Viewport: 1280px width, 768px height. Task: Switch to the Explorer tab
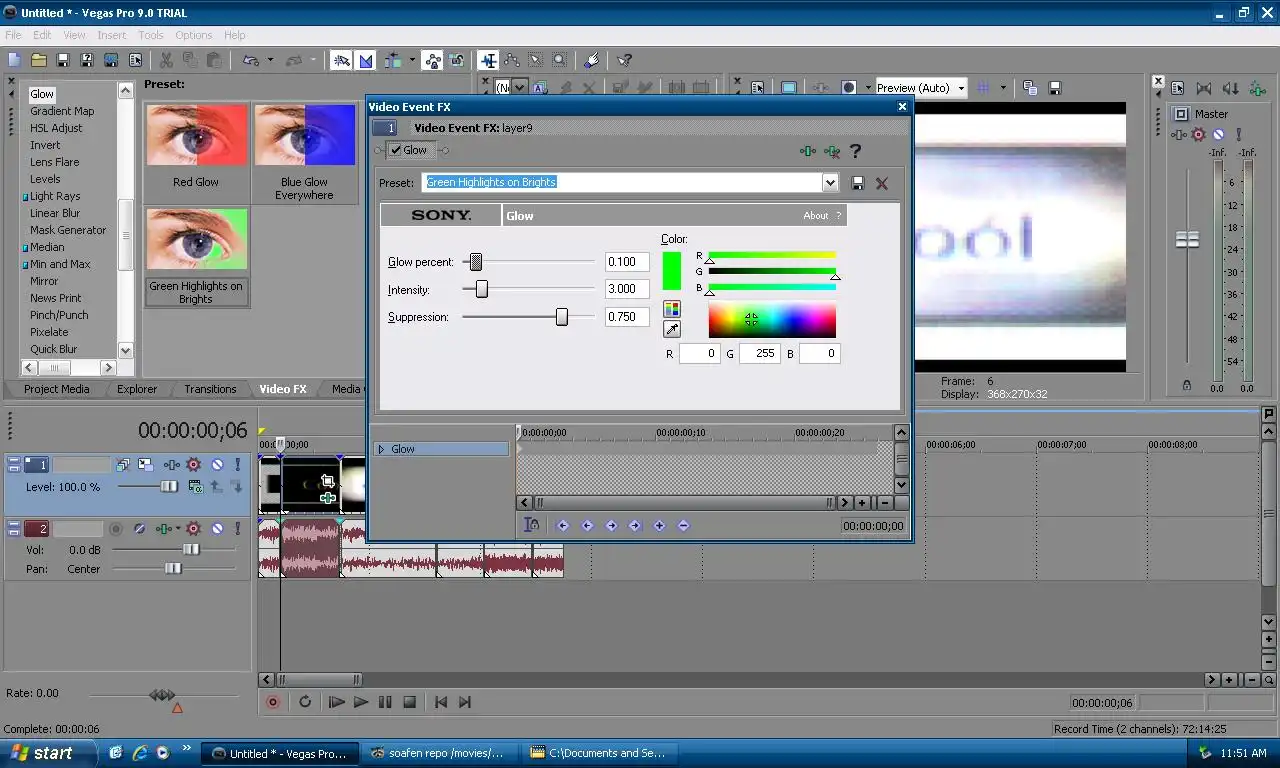pyautogui.click(x=137, y=389)
